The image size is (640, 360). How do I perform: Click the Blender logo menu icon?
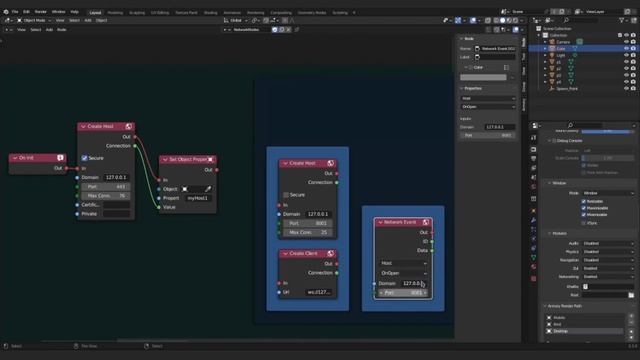click(x=6, y=12)
